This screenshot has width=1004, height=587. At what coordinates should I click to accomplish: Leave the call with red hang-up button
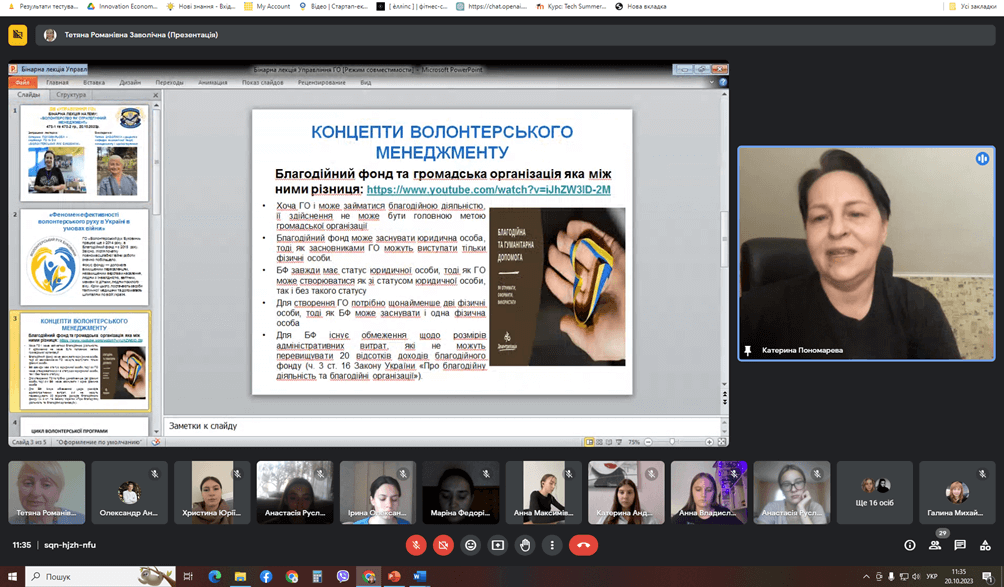pyautogui.click(x=583, y=545)
